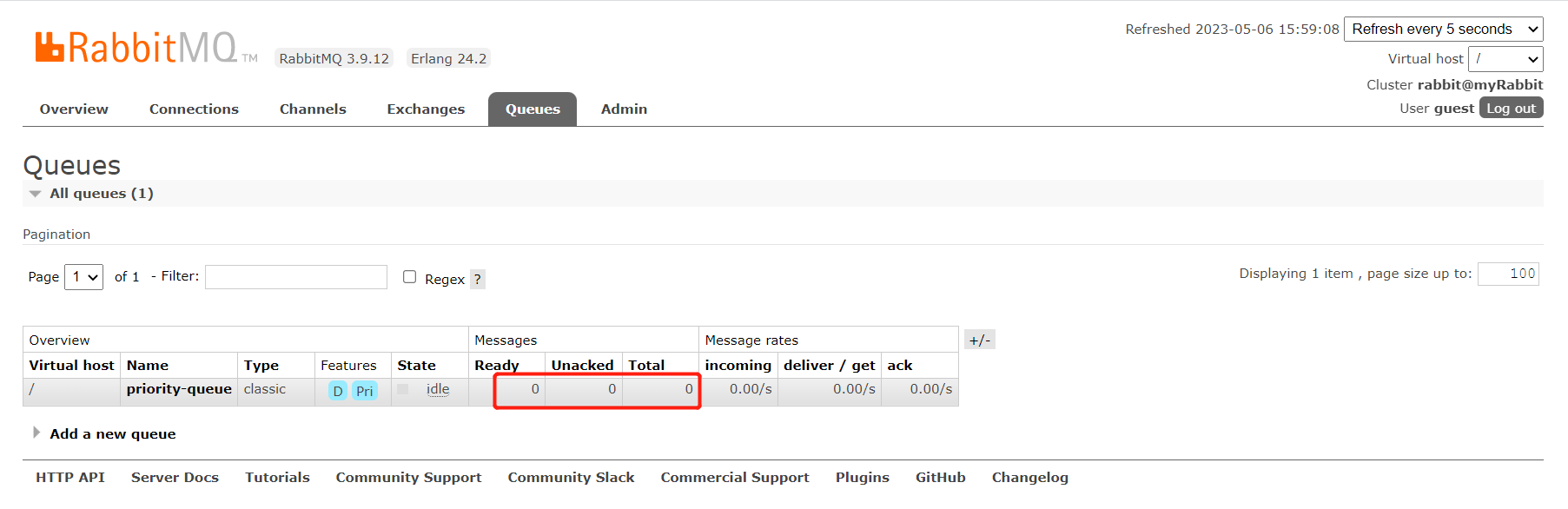1568x509 pixels.
Task: Sort by the Ready column header
Action: 496,365
